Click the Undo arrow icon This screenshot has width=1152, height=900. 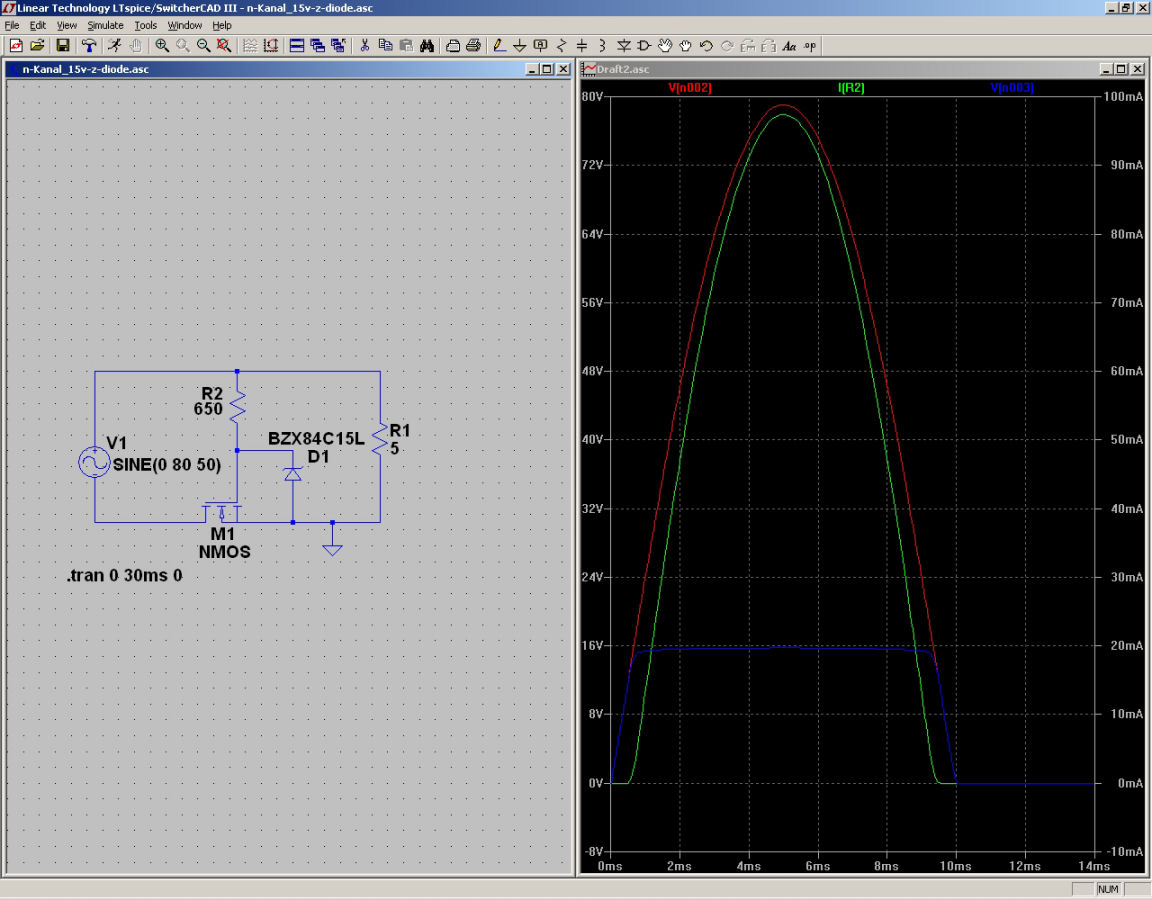click(x=706, y=46)
